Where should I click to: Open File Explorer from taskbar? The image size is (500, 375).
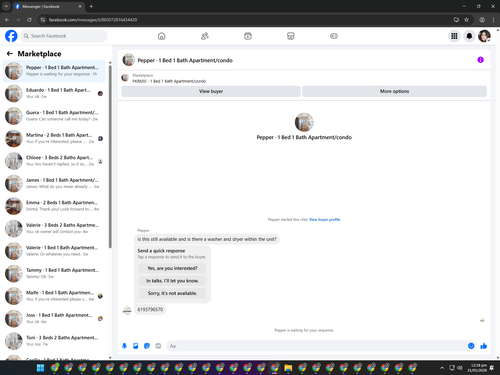(288, 368)
